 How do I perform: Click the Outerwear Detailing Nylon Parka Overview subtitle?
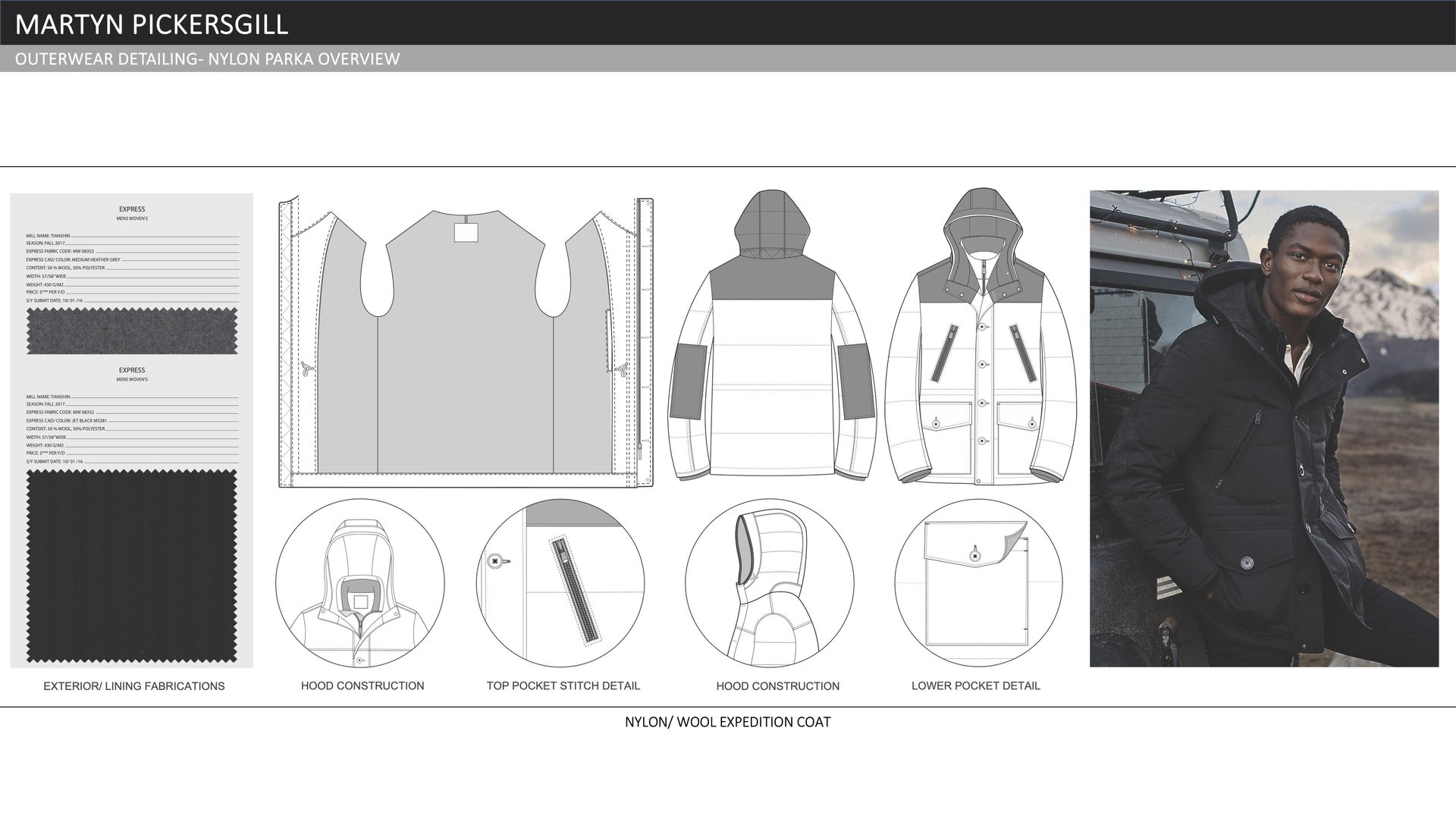pyautogui.click(x=207, y=59)
